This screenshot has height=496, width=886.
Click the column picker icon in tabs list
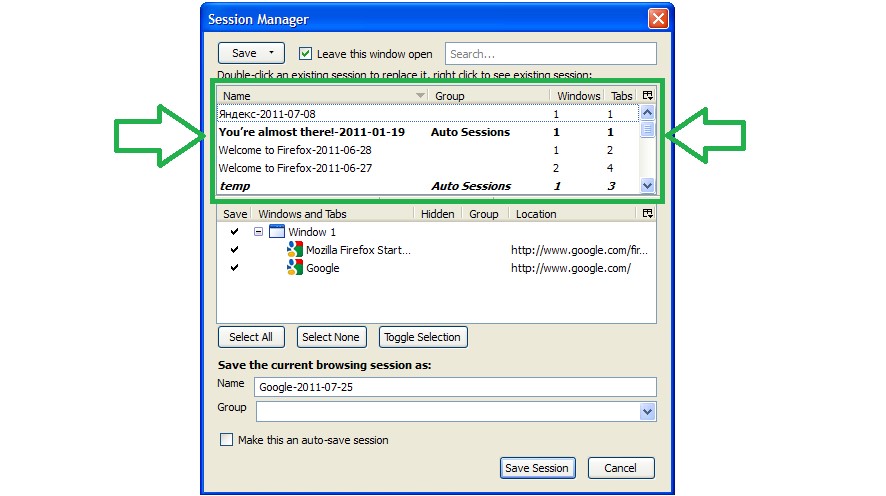(x=647, y=214)
